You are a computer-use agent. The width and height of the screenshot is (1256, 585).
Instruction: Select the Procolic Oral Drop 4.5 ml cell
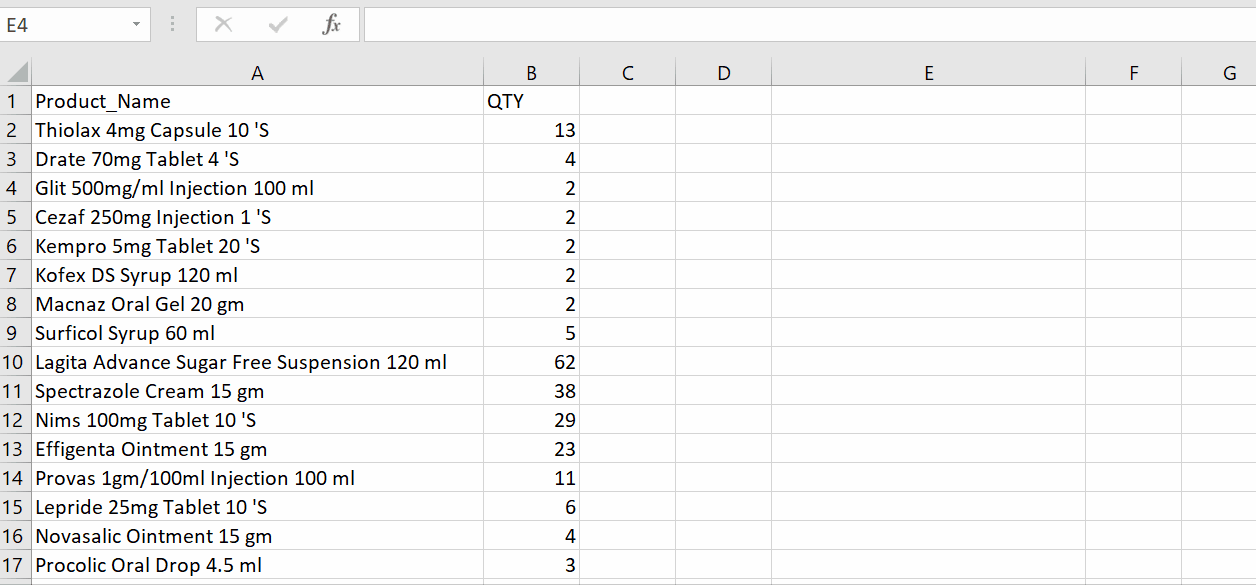(x=258, y=565)
